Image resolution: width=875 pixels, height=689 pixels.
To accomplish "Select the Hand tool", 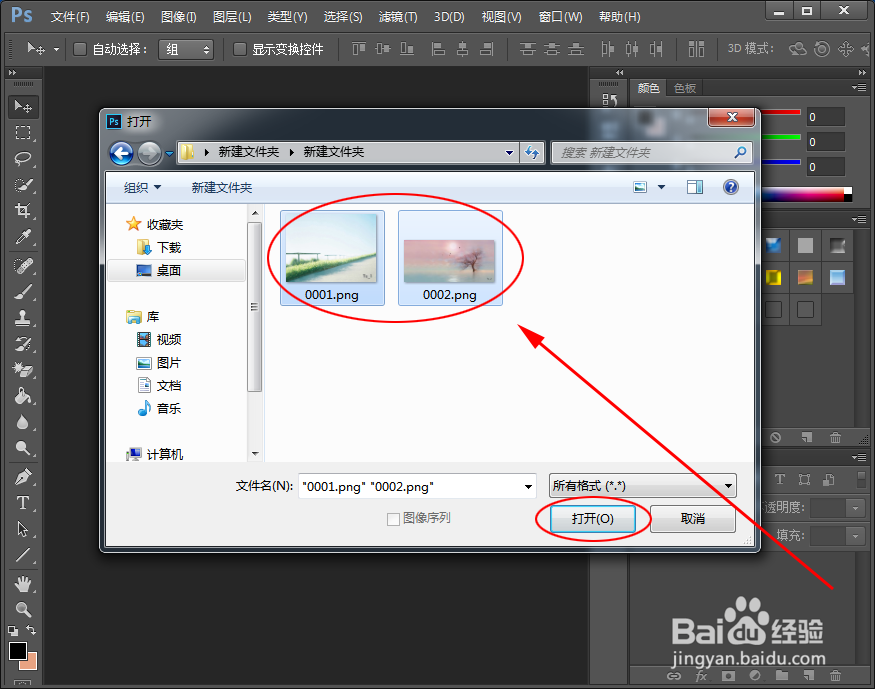I will (x=23, y=584).
